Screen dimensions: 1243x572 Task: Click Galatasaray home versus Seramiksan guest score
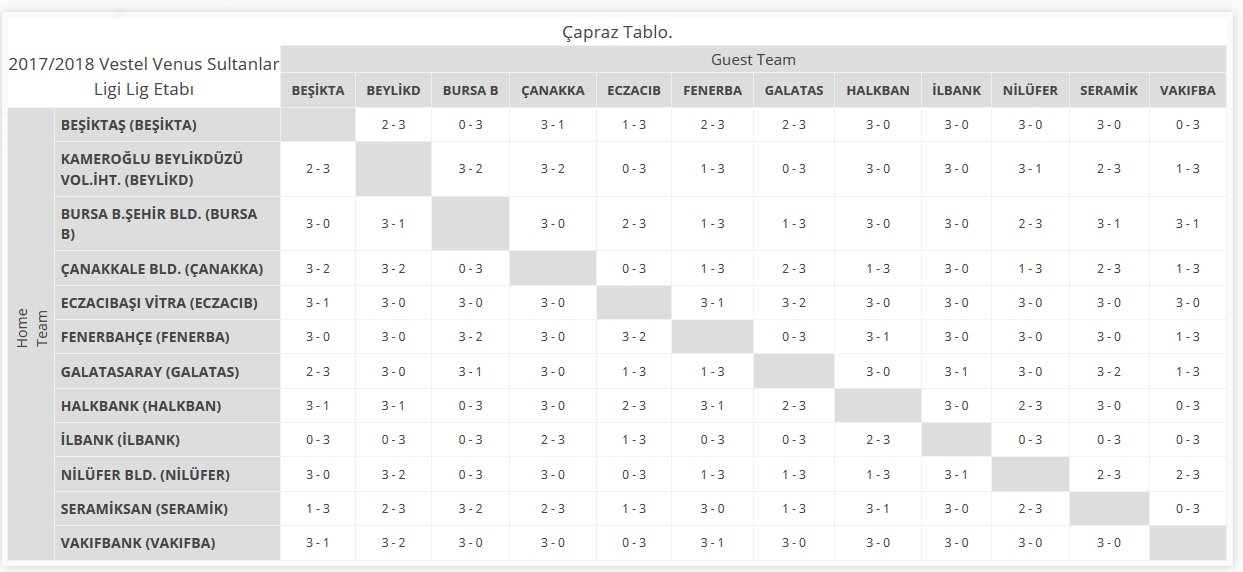(1109, 372)
